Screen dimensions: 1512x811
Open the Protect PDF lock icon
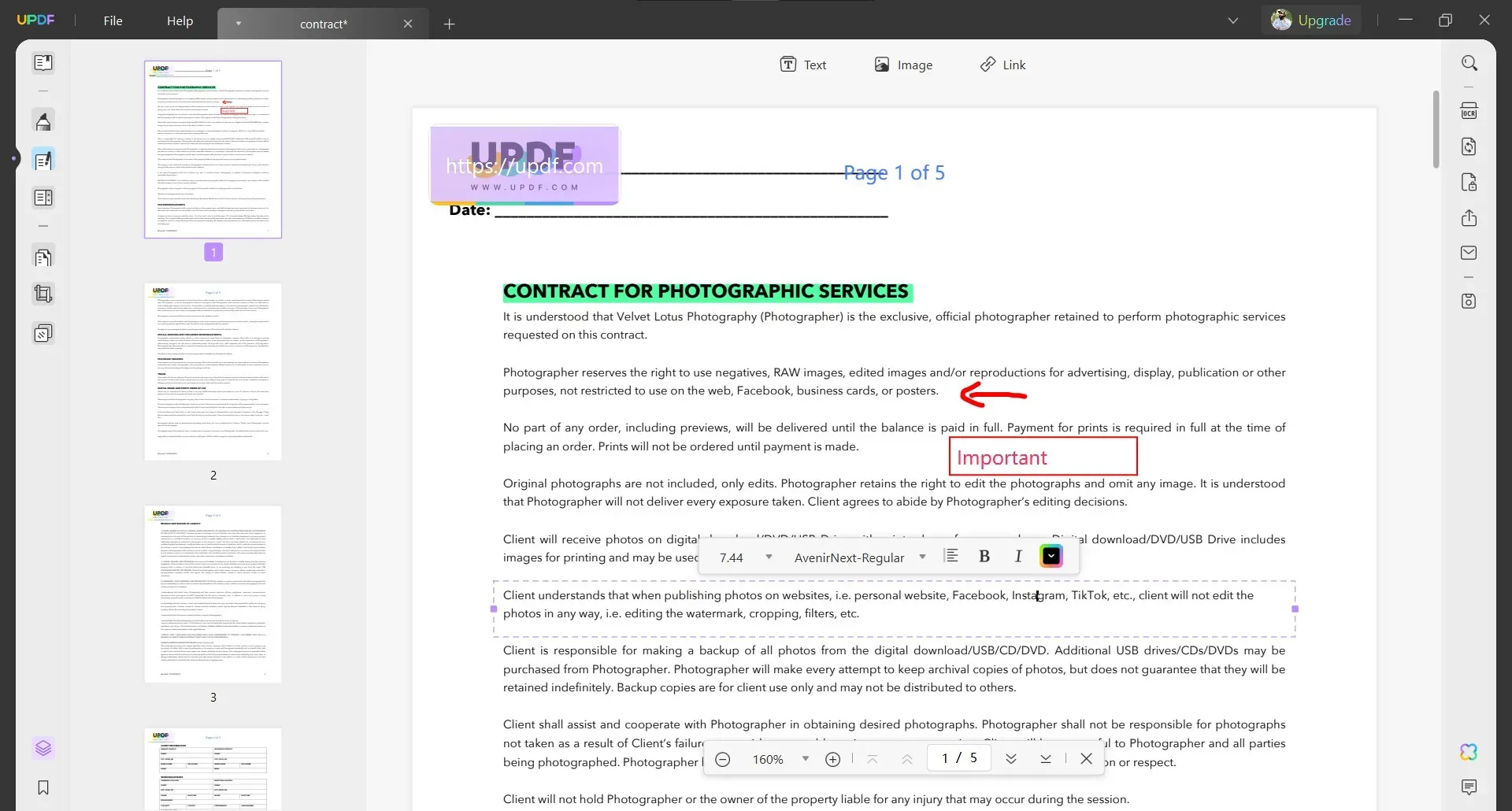1469,183
